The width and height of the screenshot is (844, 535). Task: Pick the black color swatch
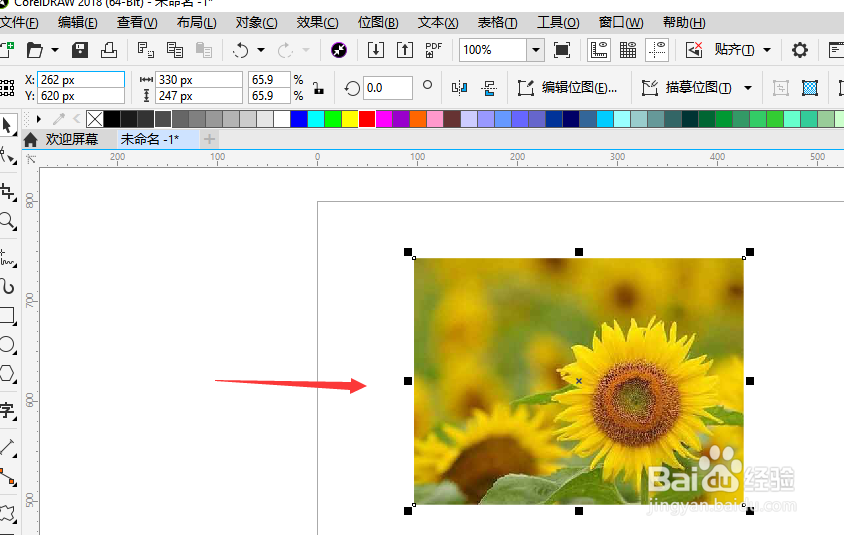click(111, 119)
